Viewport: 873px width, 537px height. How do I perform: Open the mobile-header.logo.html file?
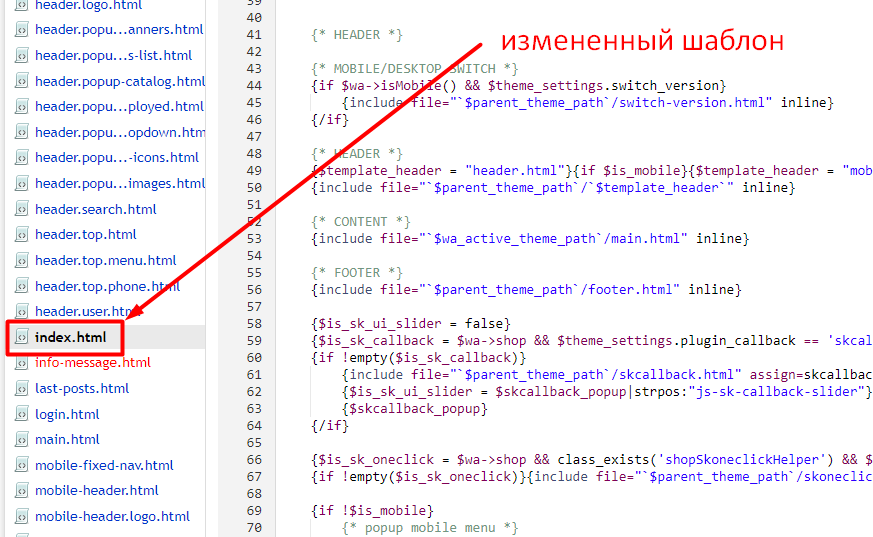[x=112, y=516]
